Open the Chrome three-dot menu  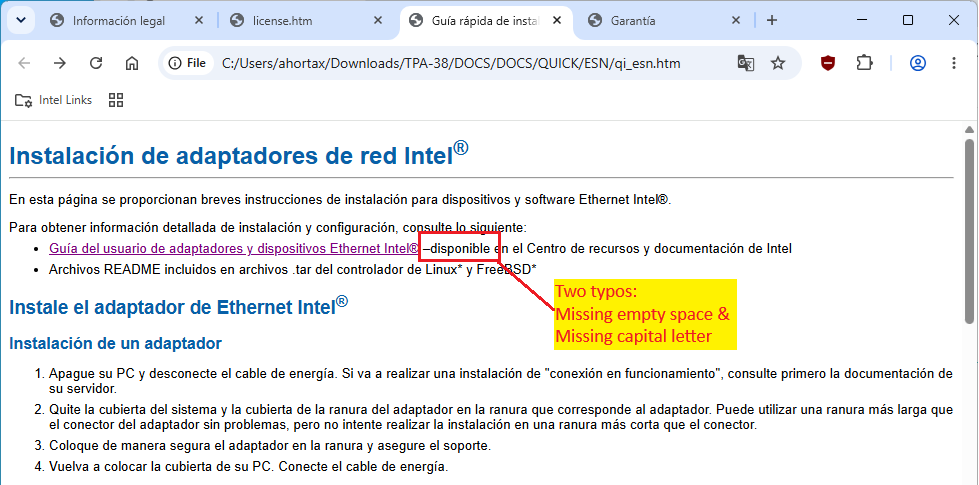click(953, 63)
